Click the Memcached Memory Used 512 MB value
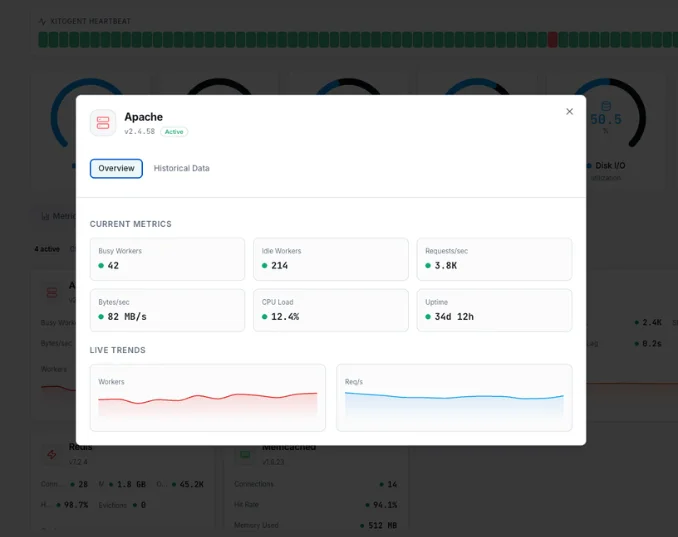The image size is (678, 537). coord(382,525)
